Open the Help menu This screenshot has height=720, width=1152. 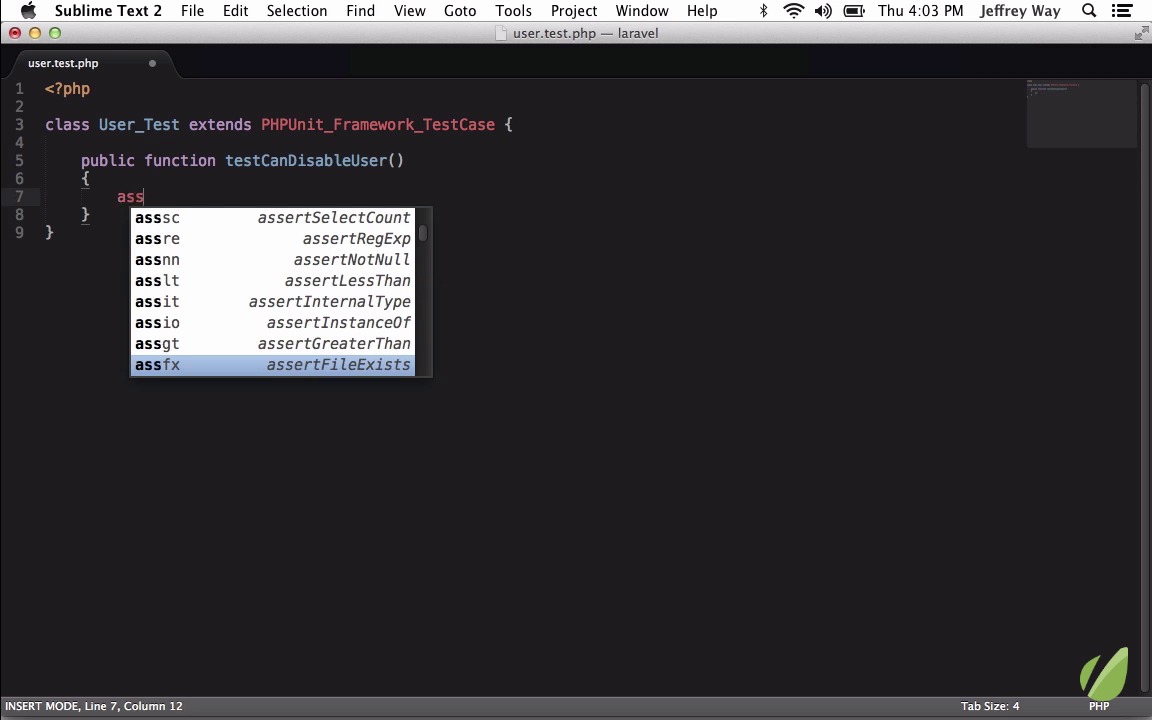[702, 11]
